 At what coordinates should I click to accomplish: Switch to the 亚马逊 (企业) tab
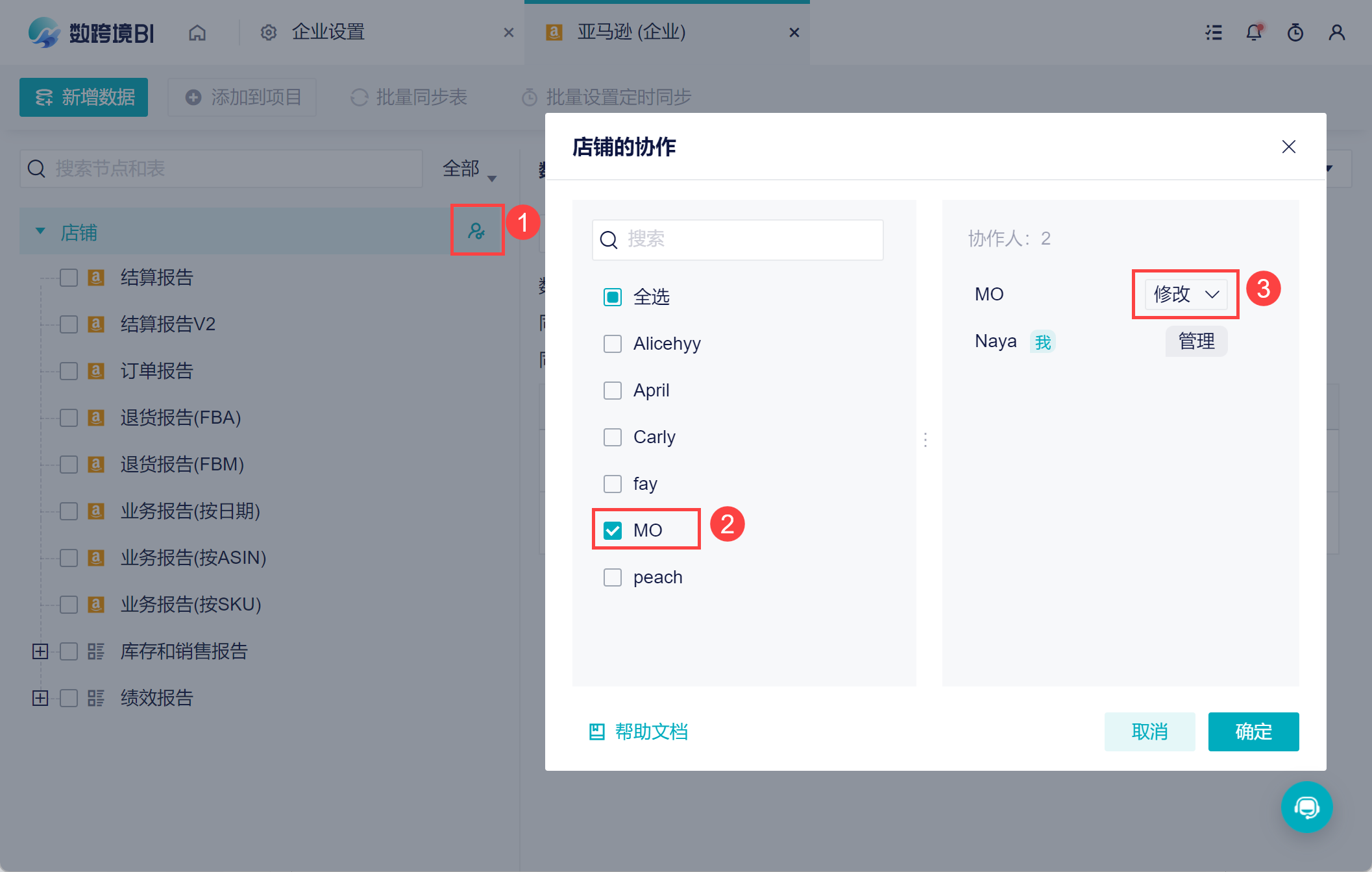pyautogui.click(x=631, y=32)
